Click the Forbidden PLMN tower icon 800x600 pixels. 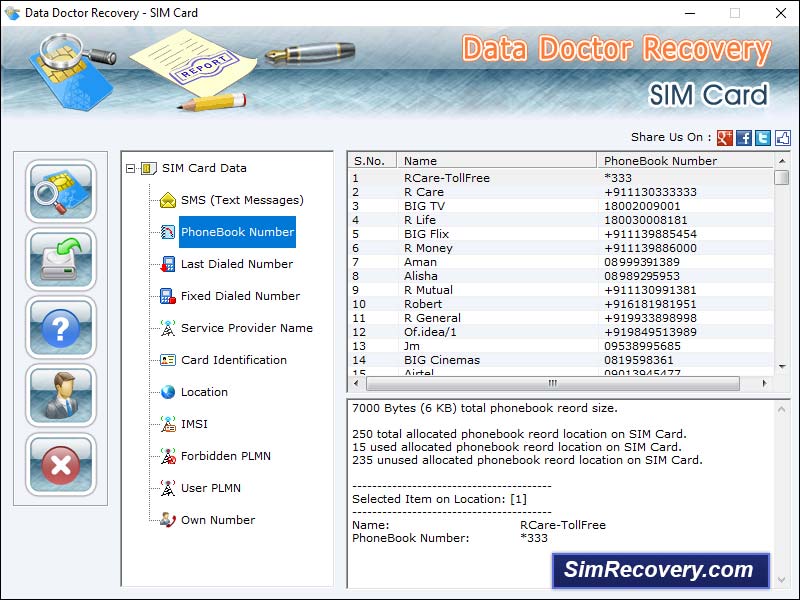coord(168,456)
